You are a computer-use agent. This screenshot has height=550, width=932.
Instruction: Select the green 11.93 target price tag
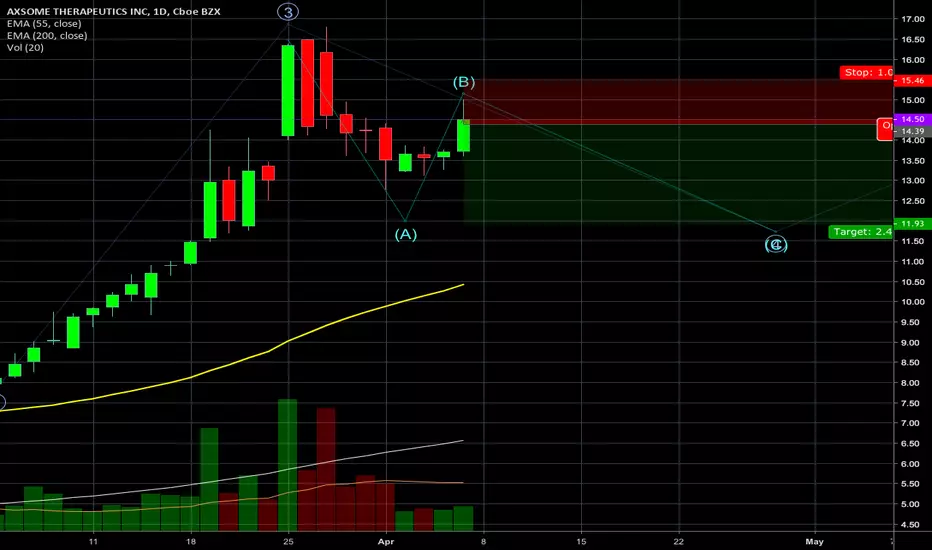pyautogui.click(x=912, y=224)
